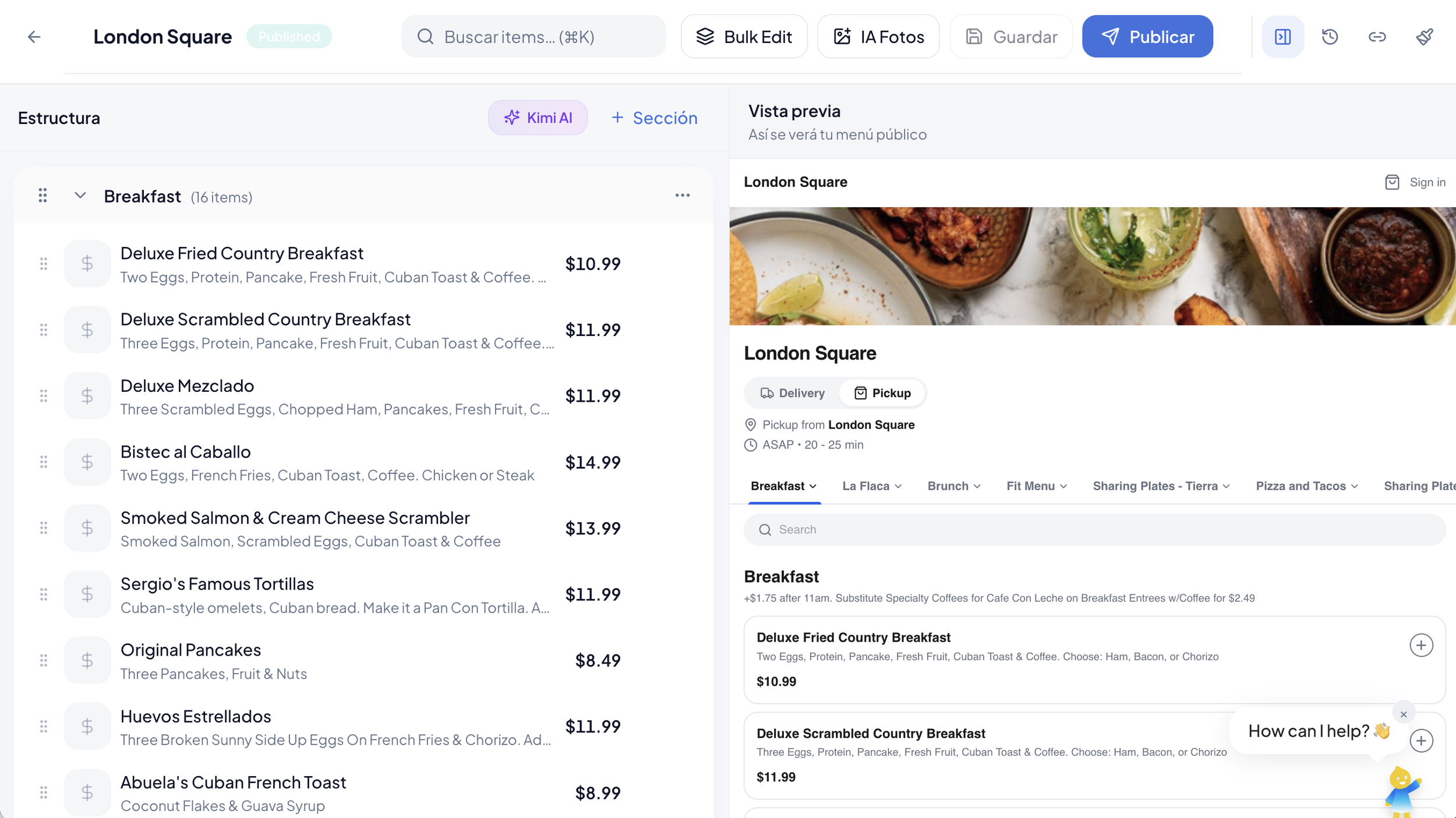Click the preview menu Search box
The height and width of the screenshot is (818, 1456).
point(1094,530)
